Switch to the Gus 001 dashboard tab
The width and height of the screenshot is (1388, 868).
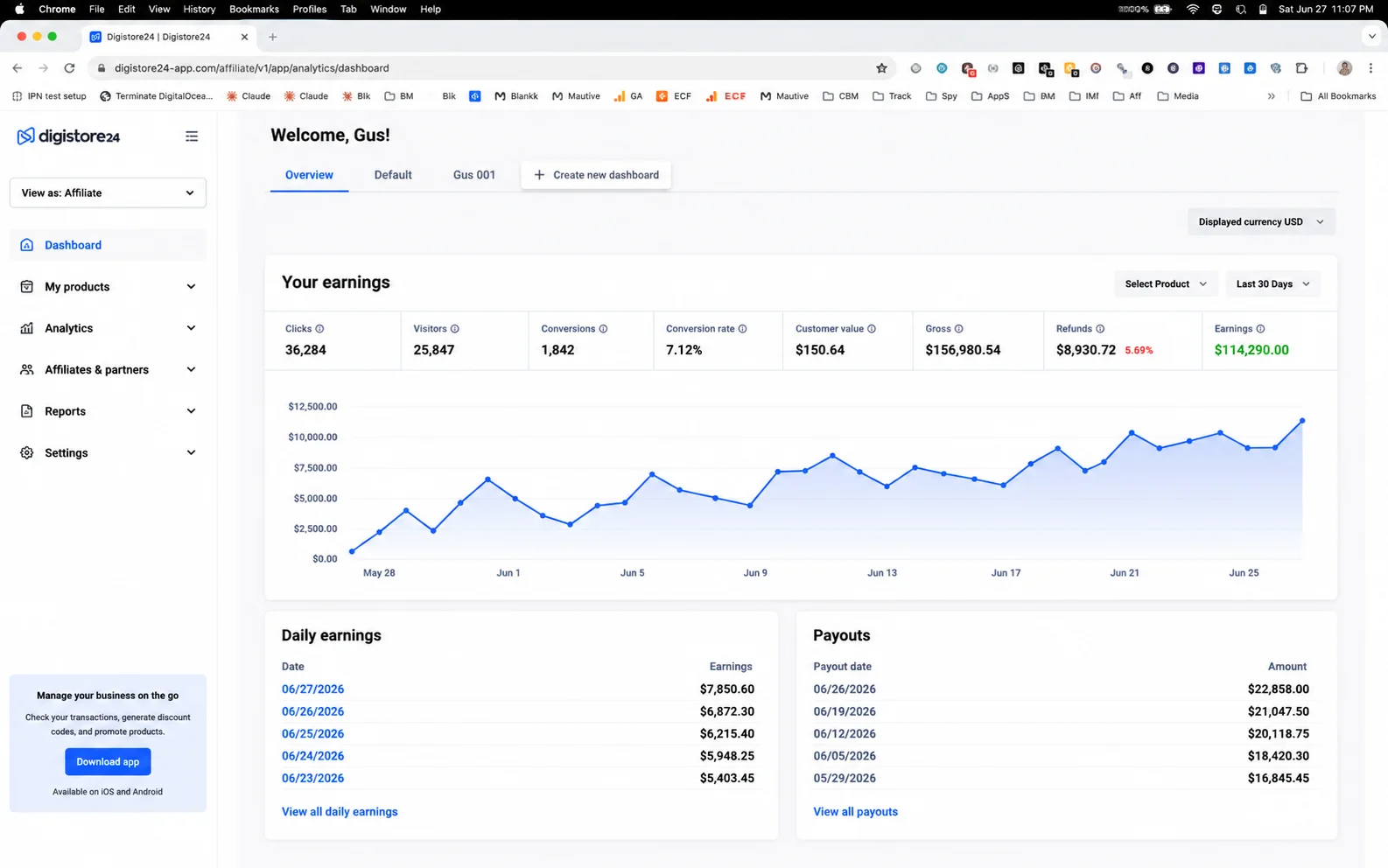474,175
